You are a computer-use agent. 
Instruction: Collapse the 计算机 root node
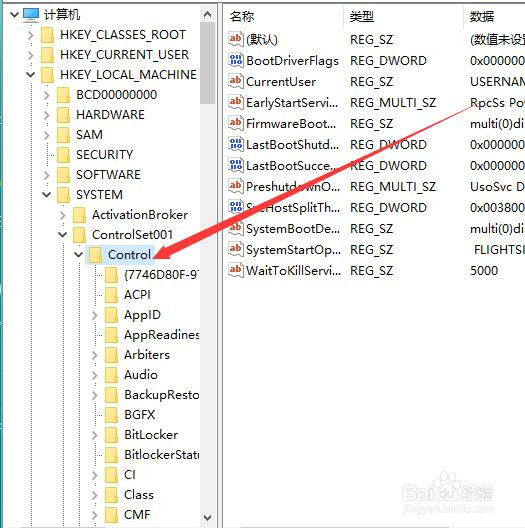pyautogui.click(x=14, y=14)
